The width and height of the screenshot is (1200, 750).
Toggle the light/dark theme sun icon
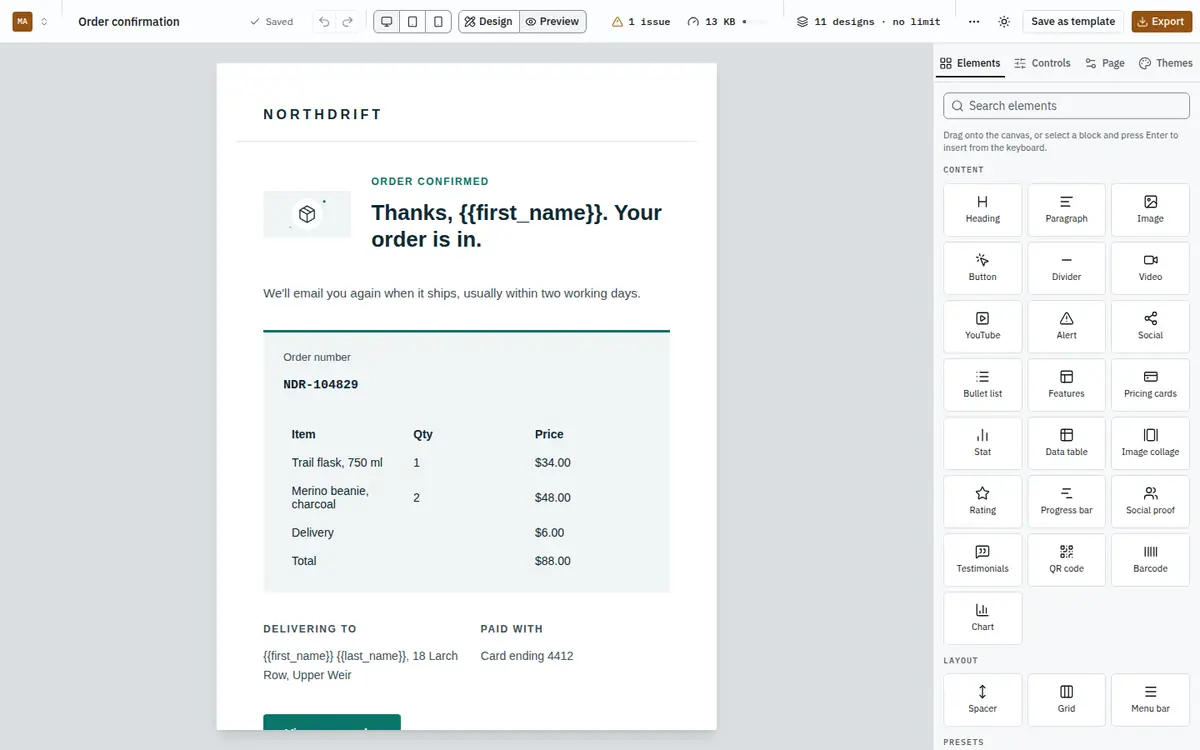[1004, 21]
